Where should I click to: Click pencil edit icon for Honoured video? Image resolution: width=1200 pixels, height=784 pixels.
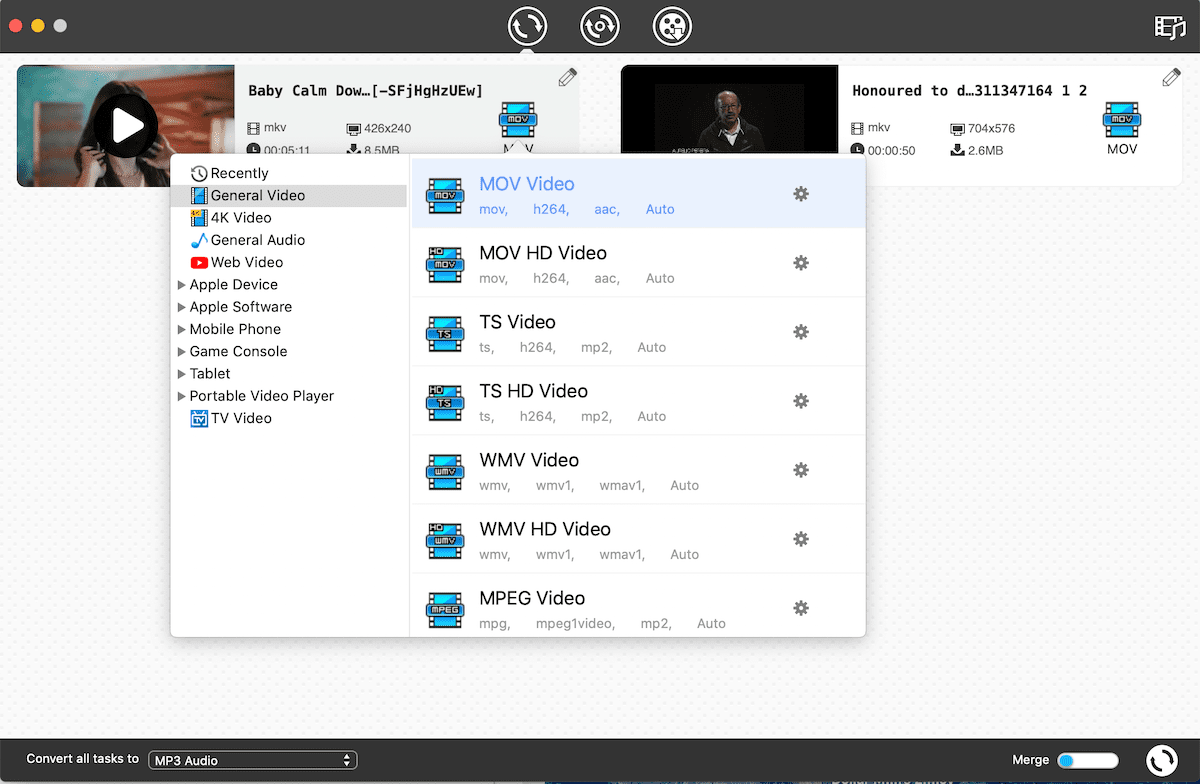(1171, 78)
